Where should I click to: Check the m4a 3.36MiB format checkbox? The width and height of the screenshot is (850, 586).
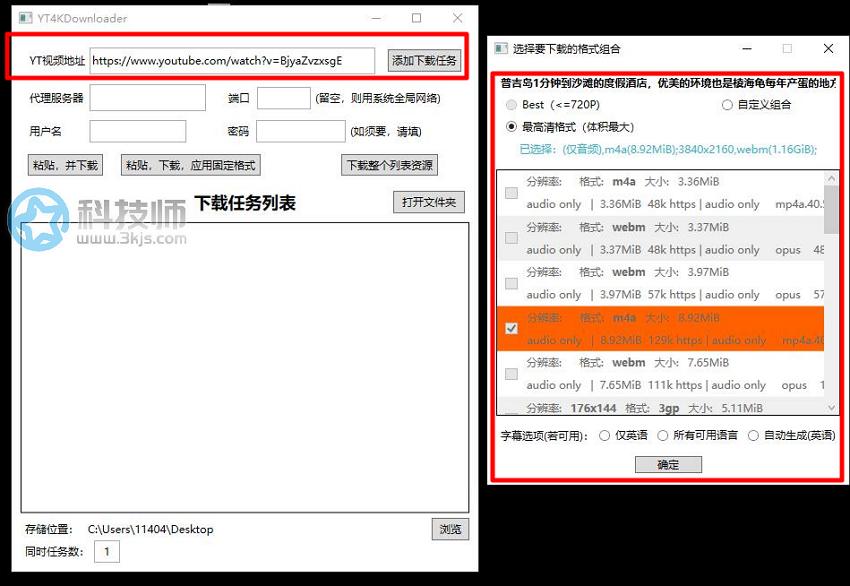tap(511, 193)
